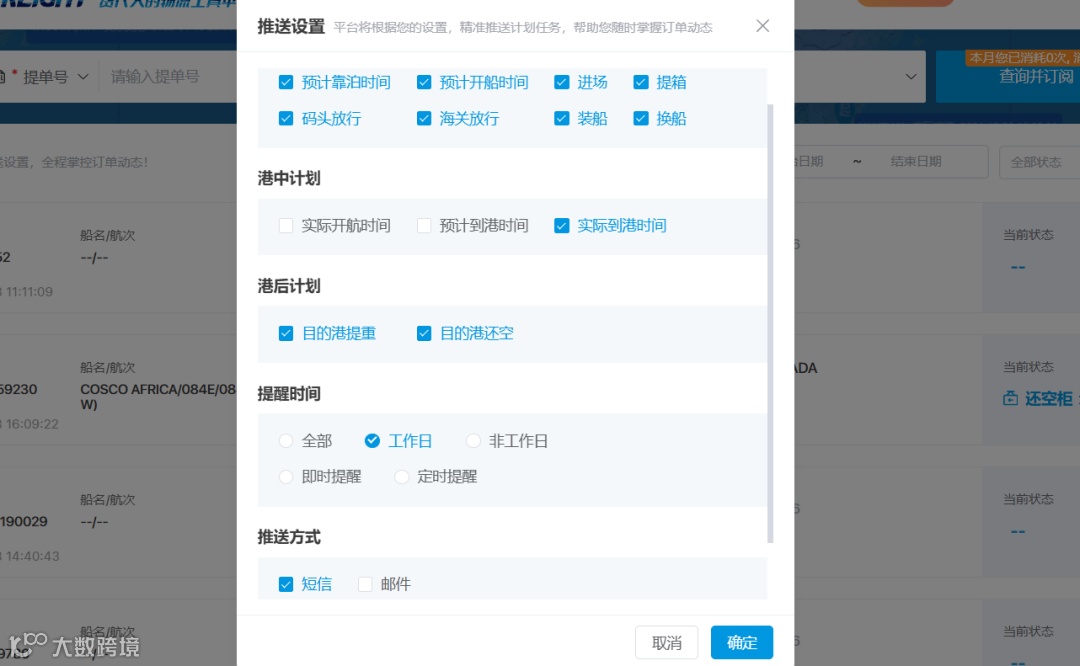Expand the dropdown at the search bar's right
Image resolution: width=1080 pixels, height=666 pixels.
909,76
